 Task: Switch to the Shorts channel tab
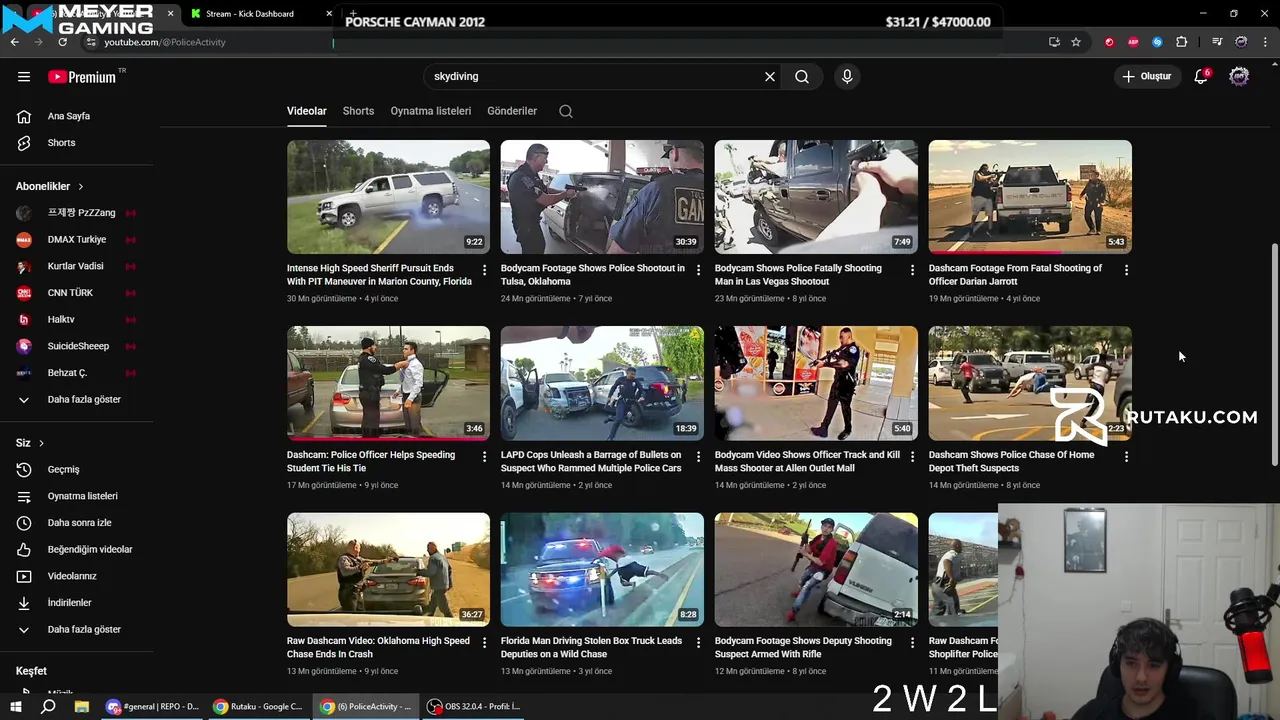tap(358, 111)
